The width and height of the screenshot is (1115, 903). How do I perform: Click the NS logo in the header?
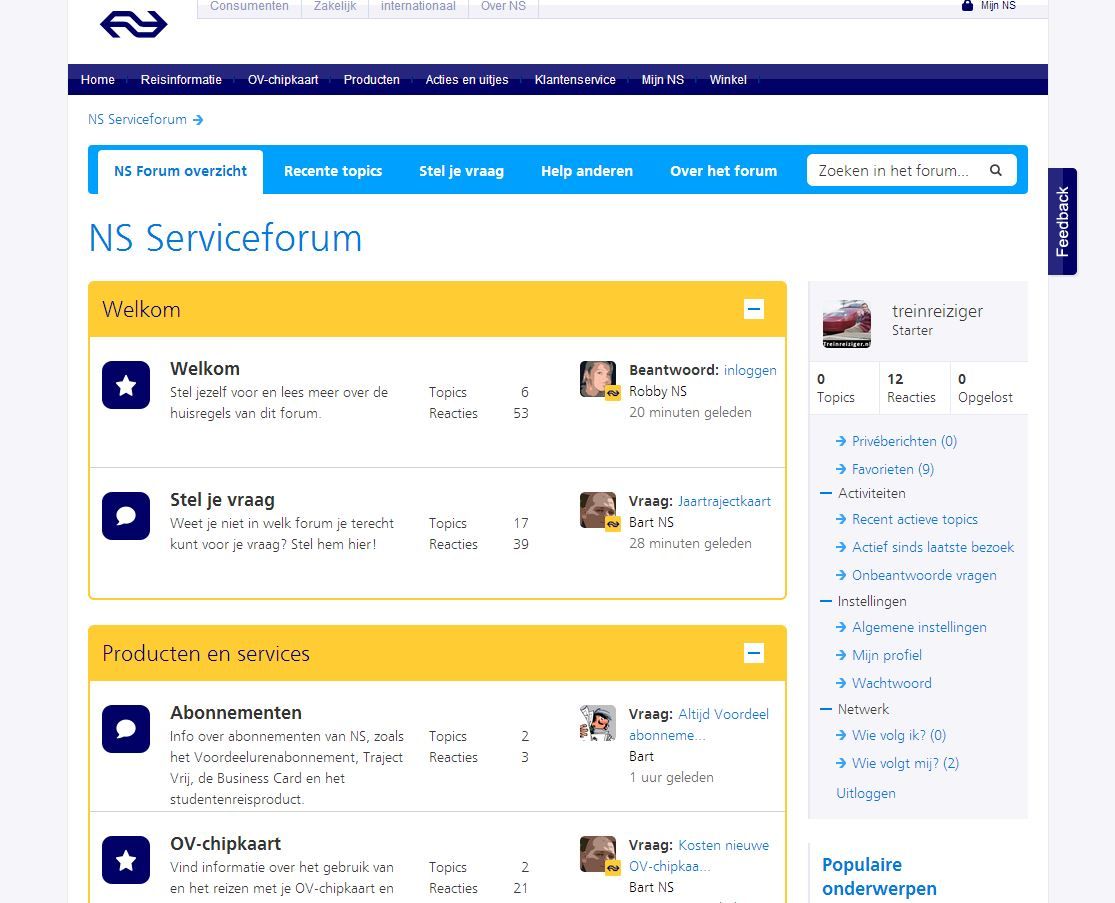coord(134,24)
